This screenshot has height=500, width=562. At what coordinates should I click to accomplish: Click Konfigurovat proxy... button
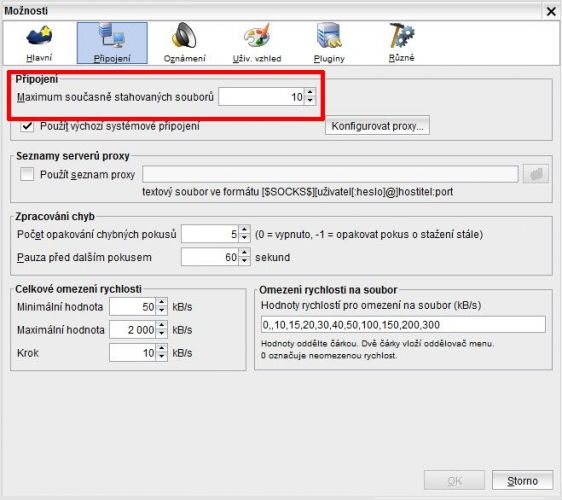(x=377, y=126)
